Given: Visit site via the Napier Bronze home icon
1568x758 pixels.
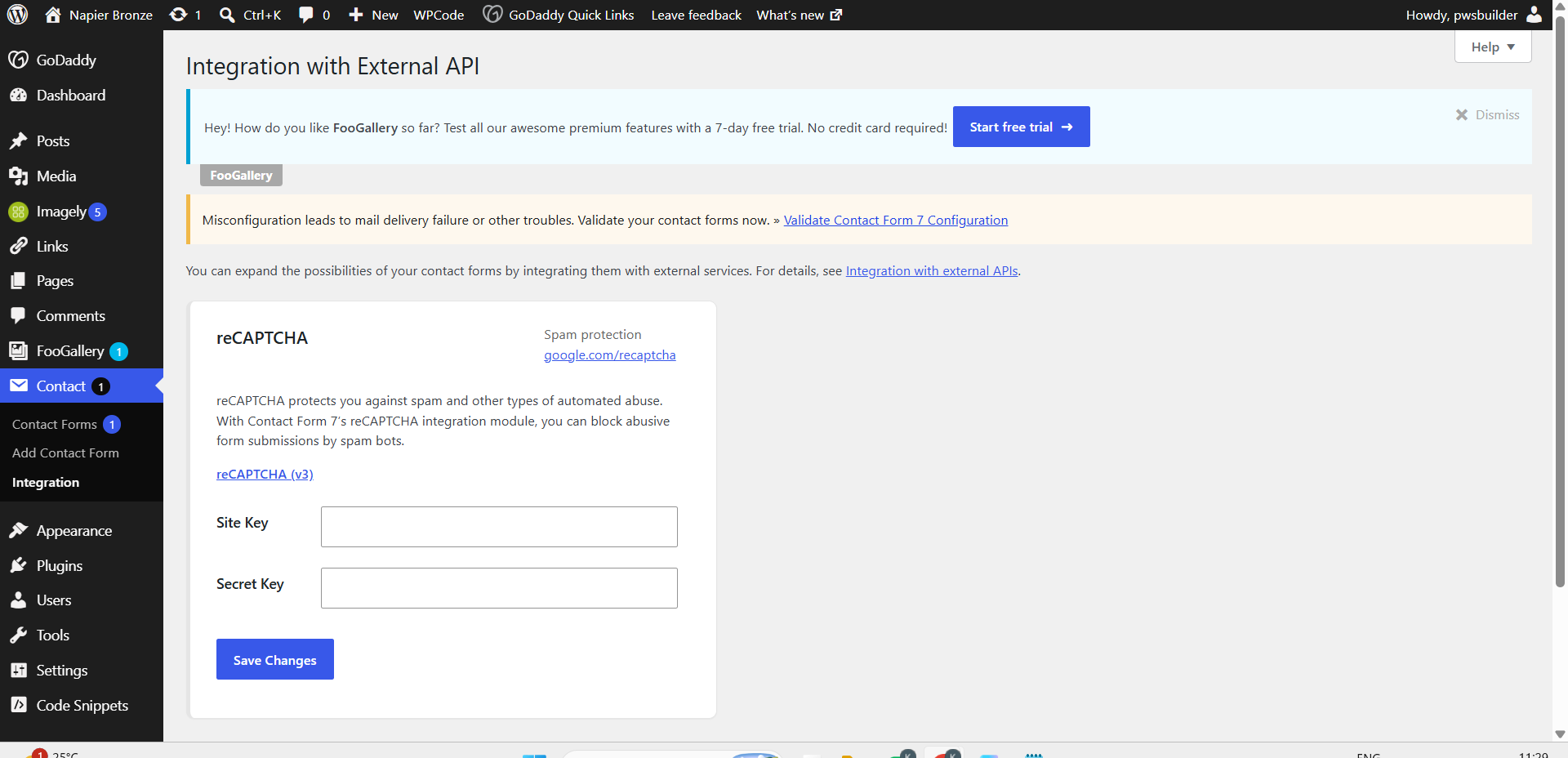Looking at the screenshot, I should click(53, 15).
